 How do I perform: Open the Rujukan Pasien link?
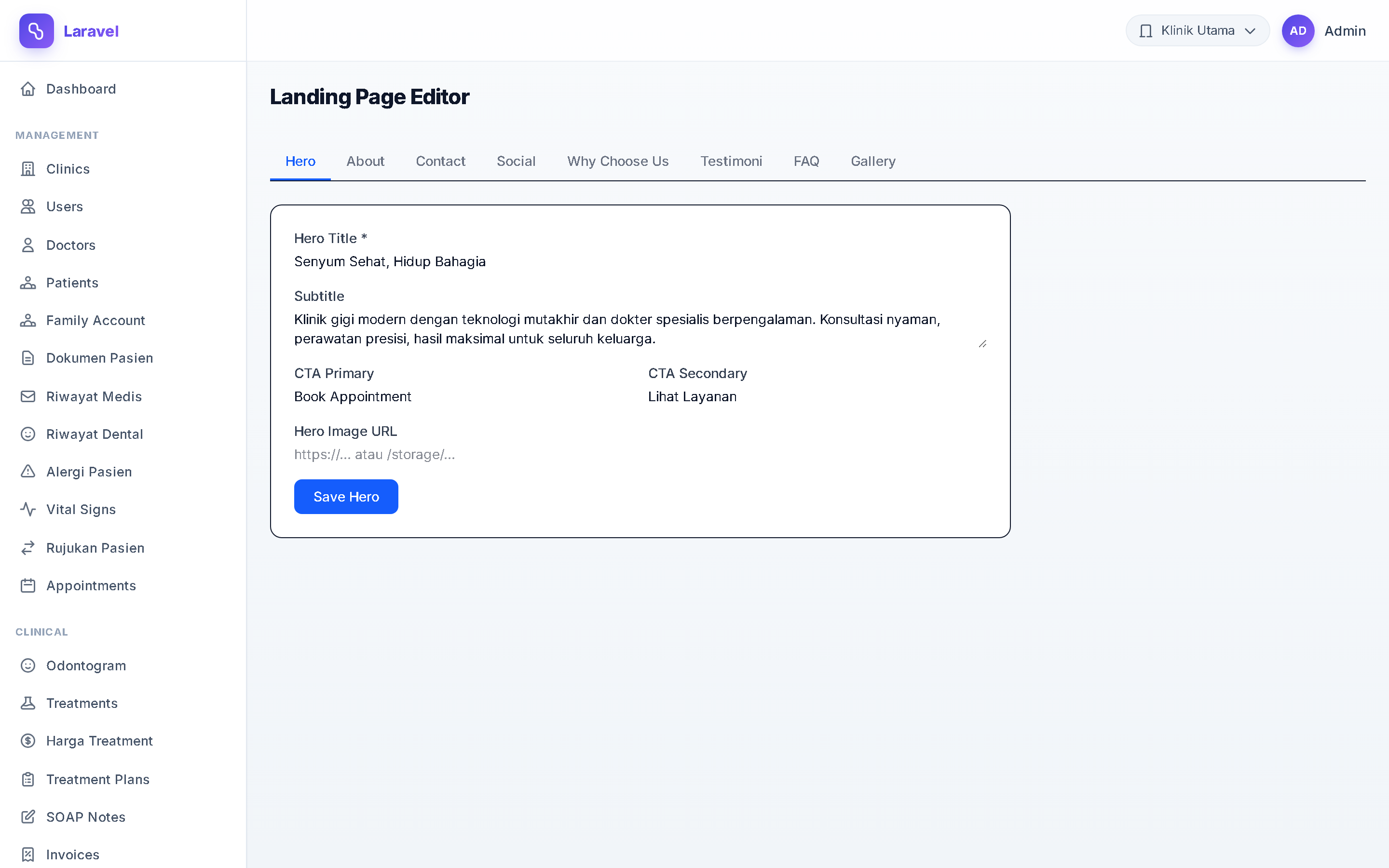(123, 548)
